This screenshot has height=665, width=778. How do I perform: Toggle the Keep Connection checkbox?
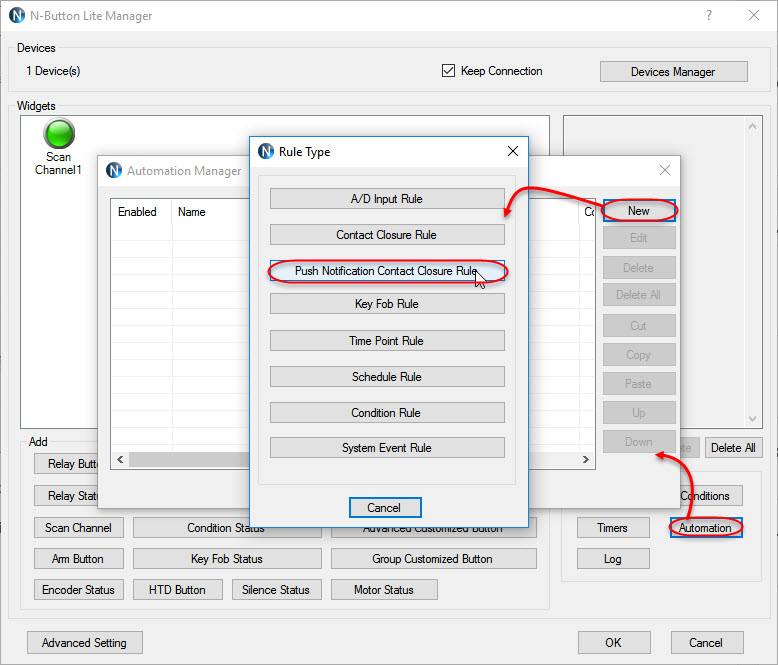point(448,70)
